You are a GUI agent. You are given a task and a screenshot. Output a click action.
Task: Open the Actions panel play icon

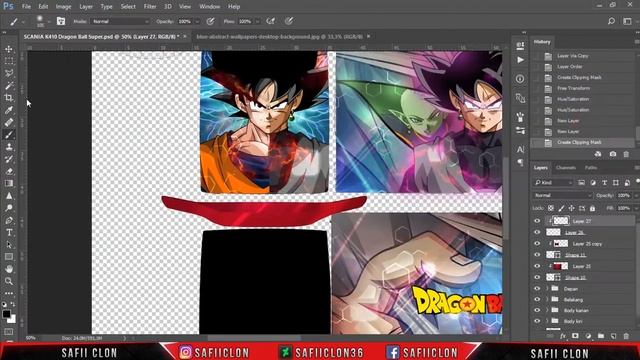[x=520, y=60]
